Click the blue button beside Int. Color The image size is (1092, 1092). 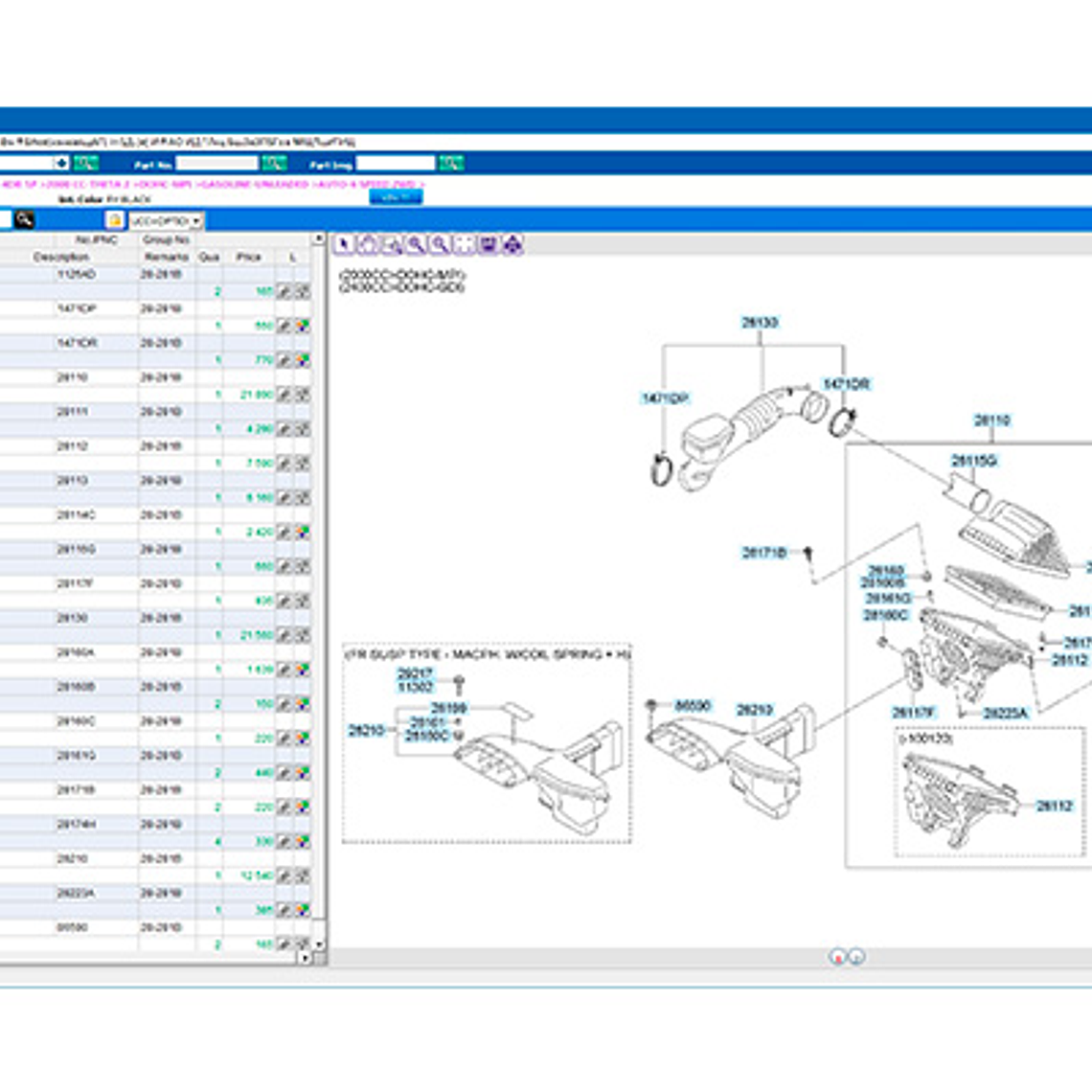tap(396, 196)
